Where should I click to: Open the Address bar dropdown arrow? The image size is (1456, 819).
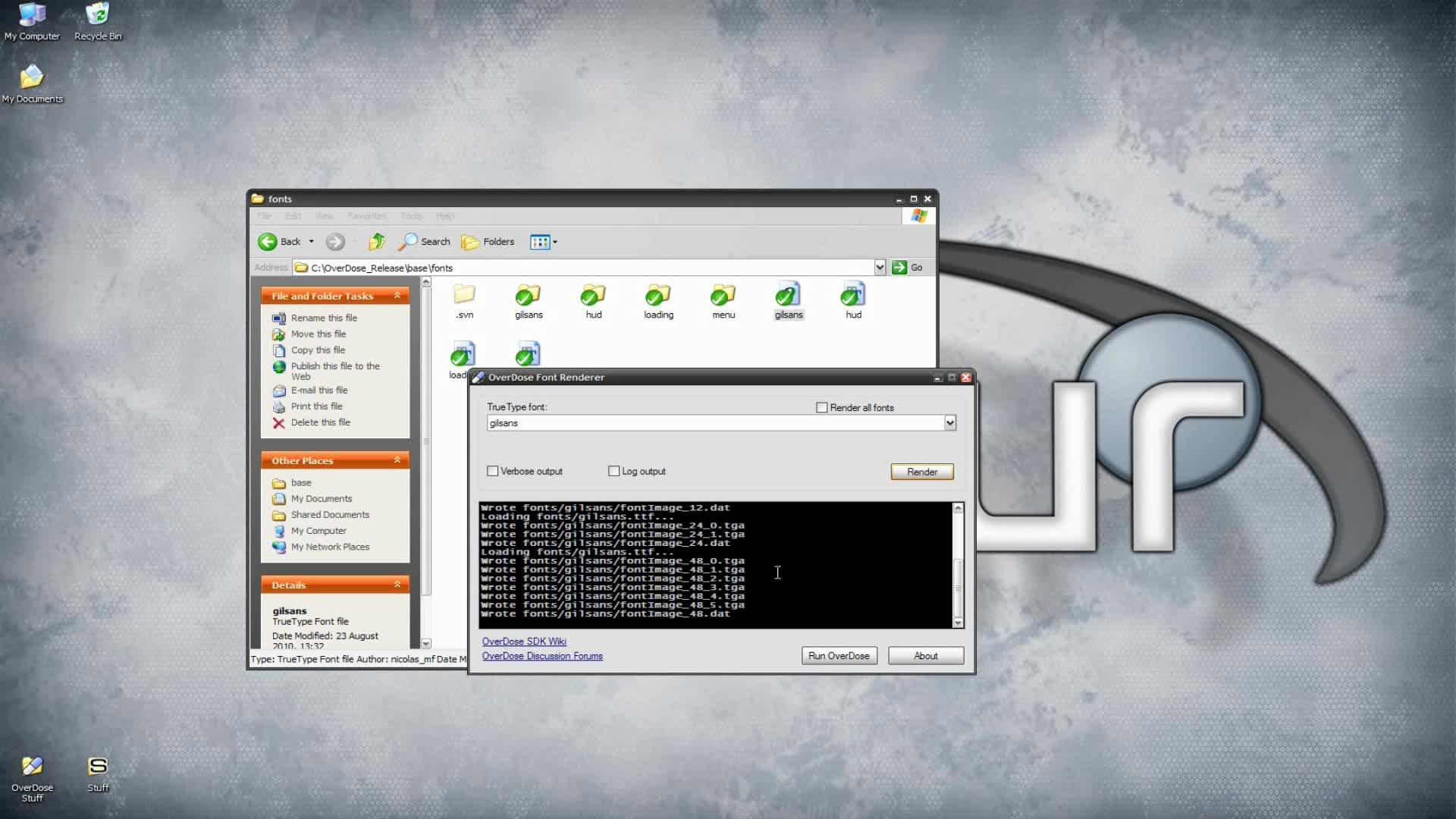tap(880, 267)
